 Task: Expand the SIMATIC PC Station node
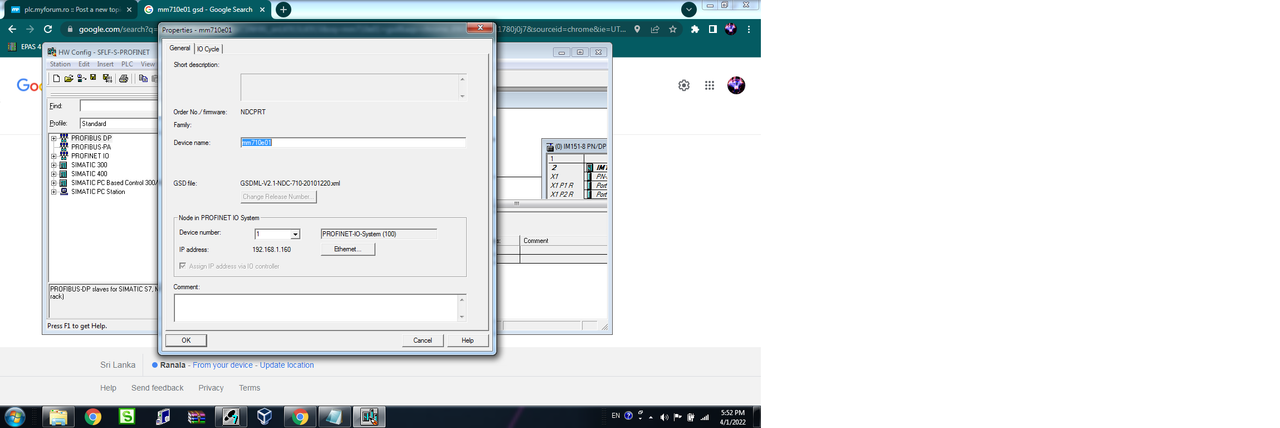(54, 192)
